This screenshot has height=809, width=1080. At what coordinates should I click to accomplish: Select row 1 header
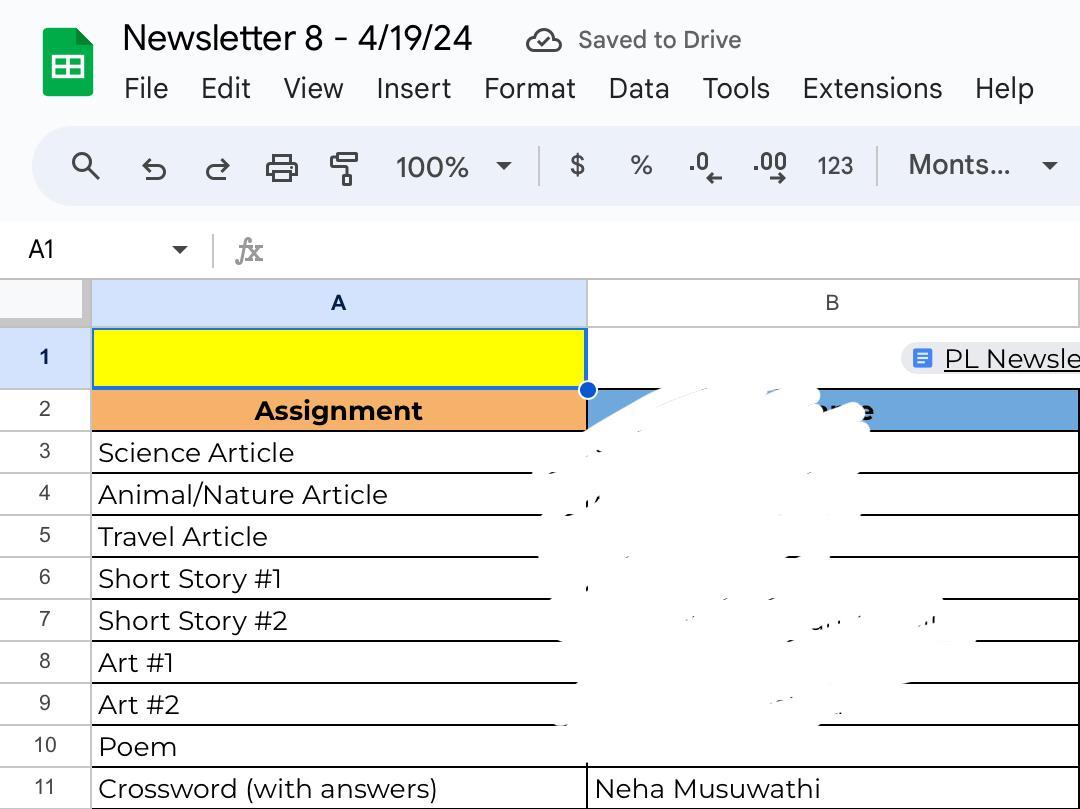tap(45, 357)
